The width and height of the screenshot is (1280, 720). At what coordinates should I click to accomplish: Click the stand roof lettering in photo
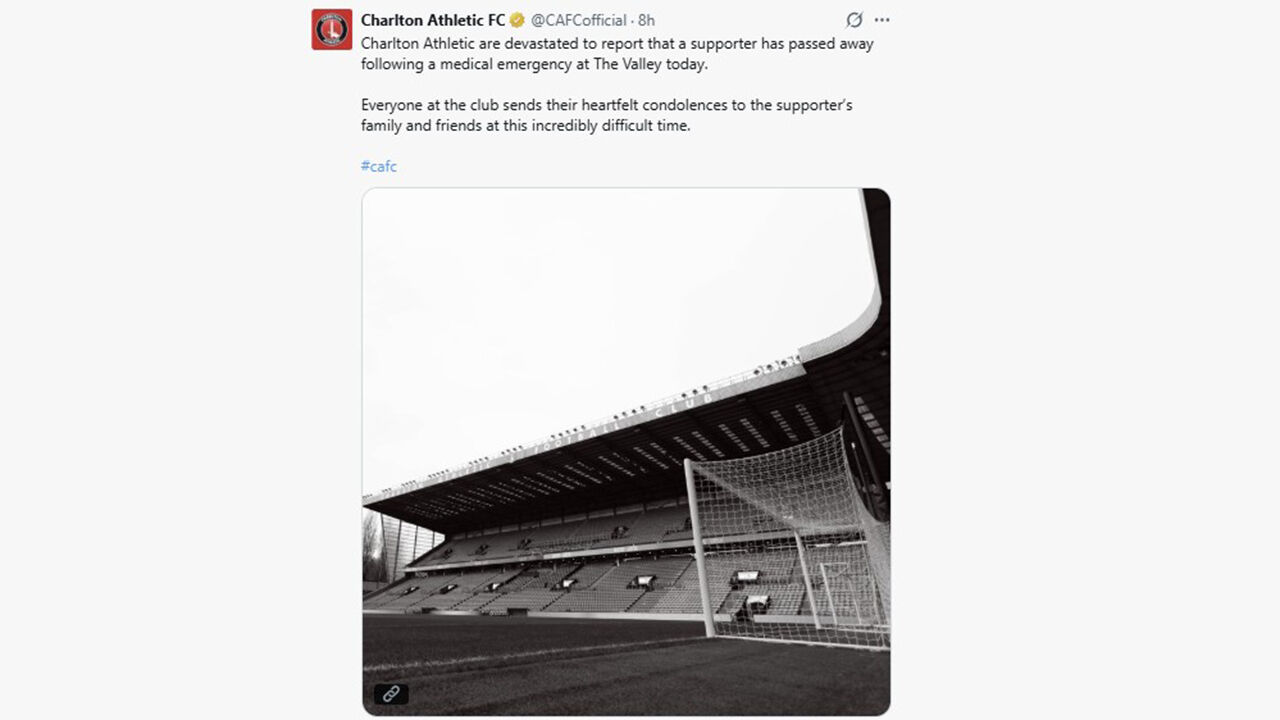(690, 407)
